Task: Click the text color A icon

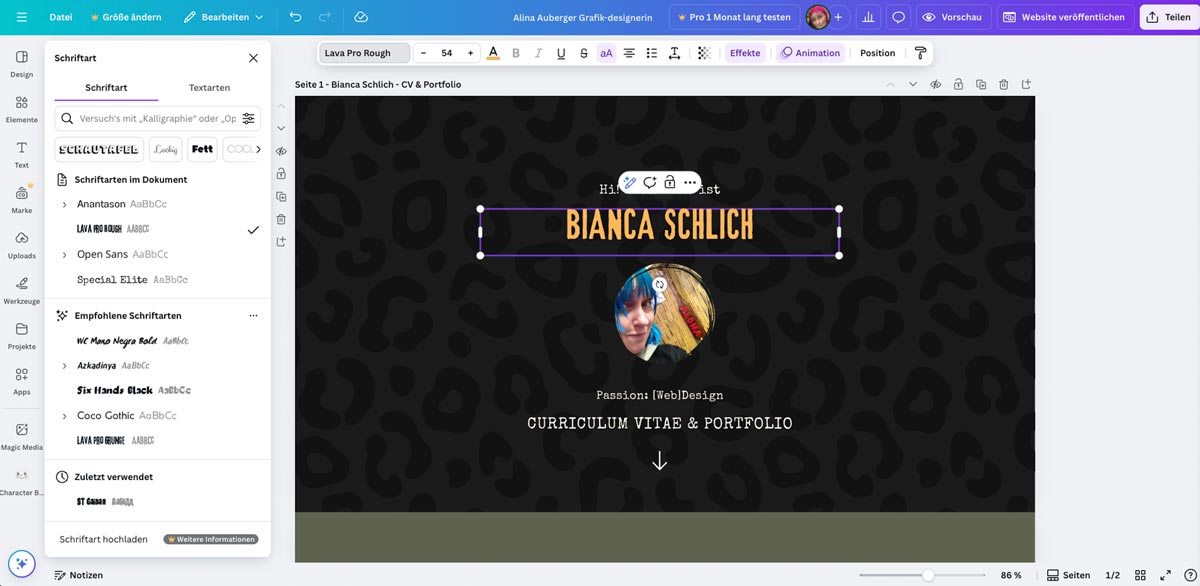Action: 493,53
